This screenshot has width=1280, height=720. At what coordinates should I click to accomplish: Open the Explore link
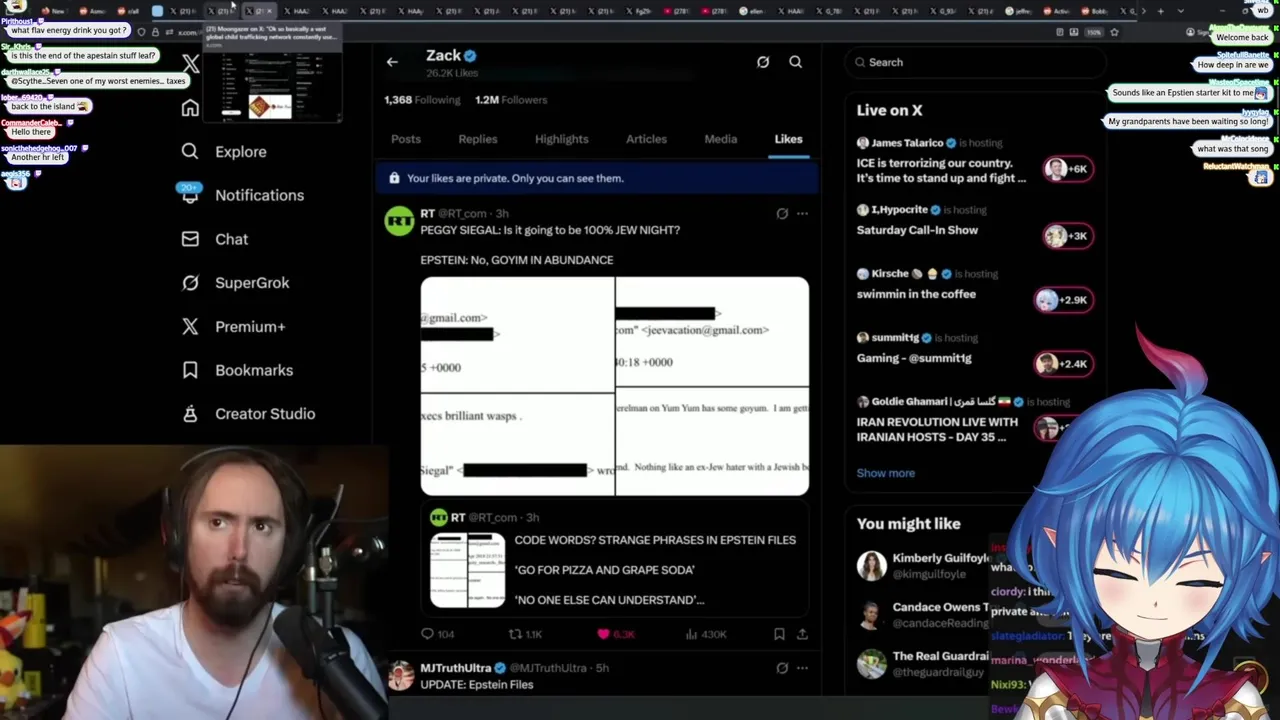point(241,152)
